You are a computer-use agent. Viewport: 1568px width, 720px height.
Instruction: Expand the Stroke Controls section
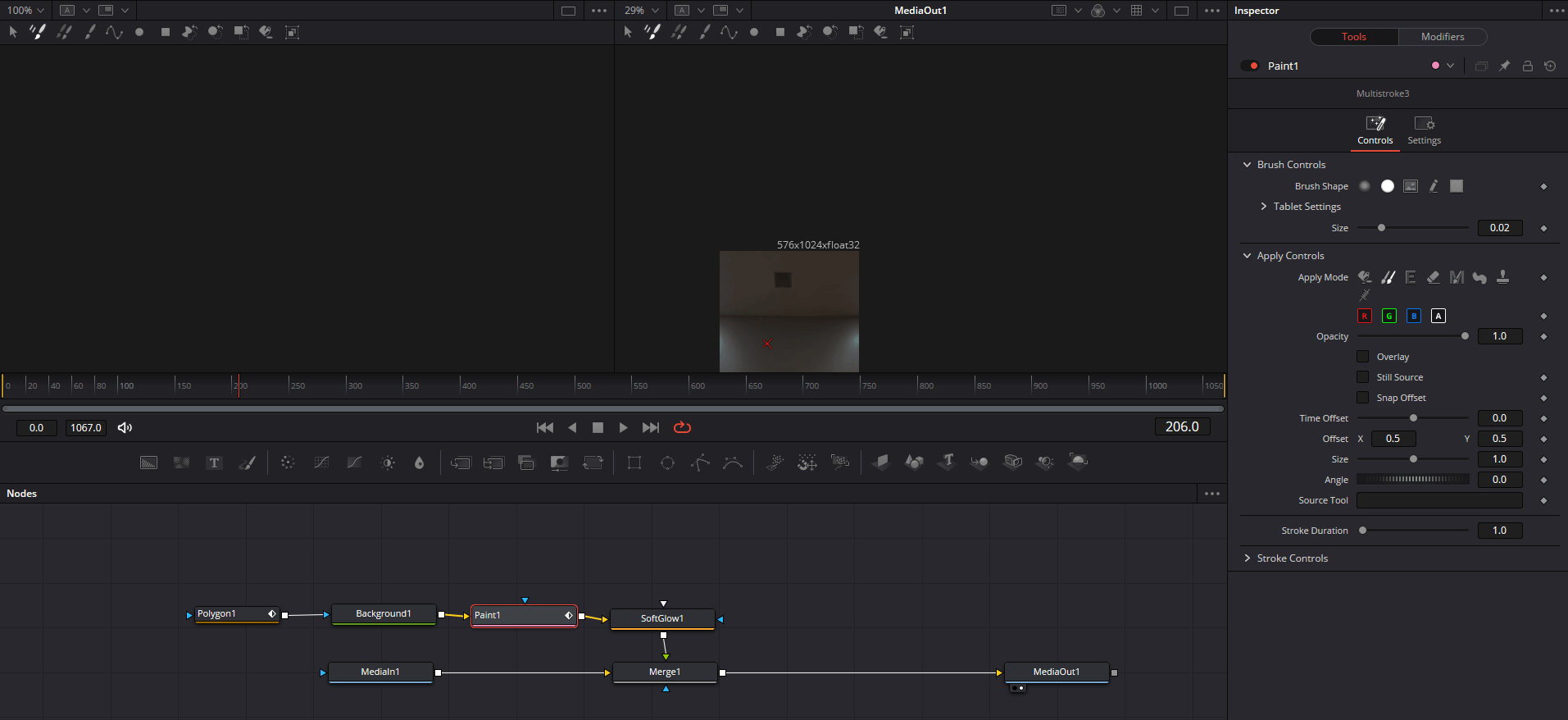(x=1248, y=558)
